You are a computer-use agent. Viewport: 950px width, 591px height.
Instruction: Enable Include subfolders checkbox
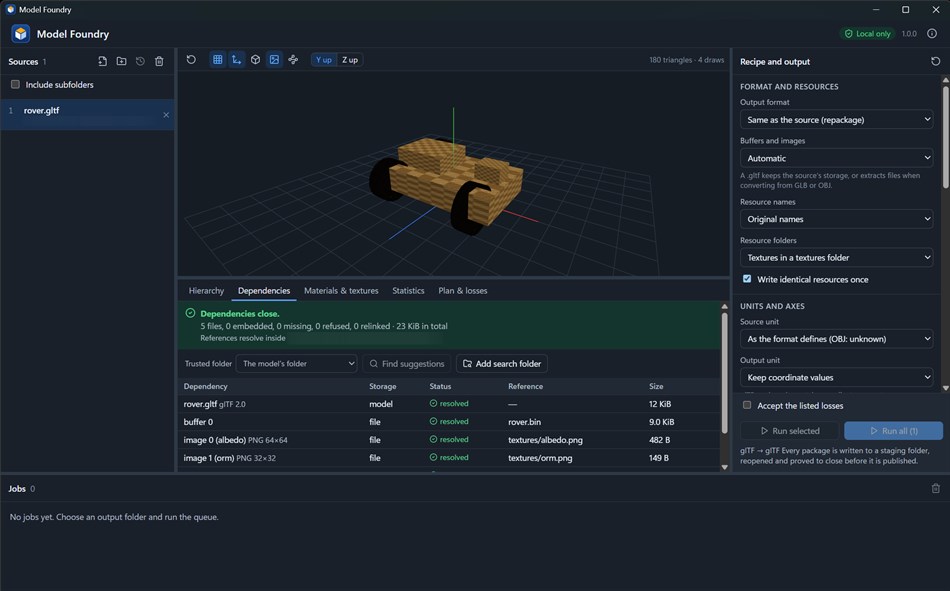[x=15, y=84]
